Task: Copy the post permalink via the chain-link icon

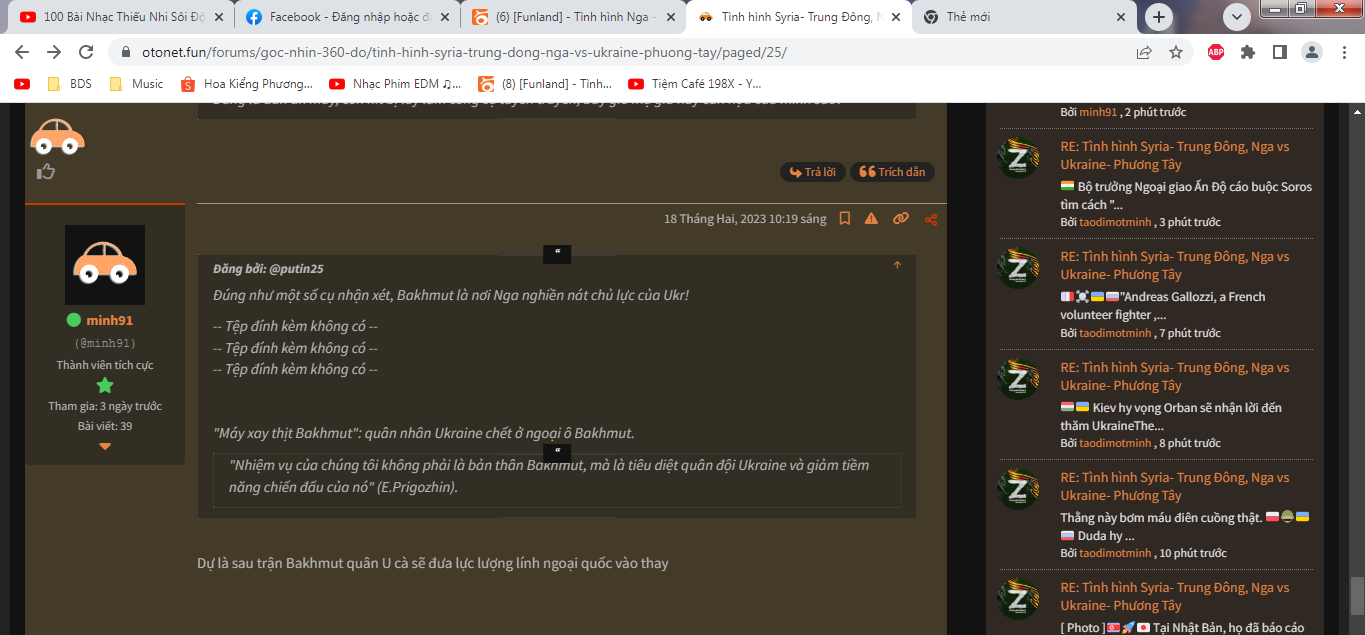Action: click(901, 218)
